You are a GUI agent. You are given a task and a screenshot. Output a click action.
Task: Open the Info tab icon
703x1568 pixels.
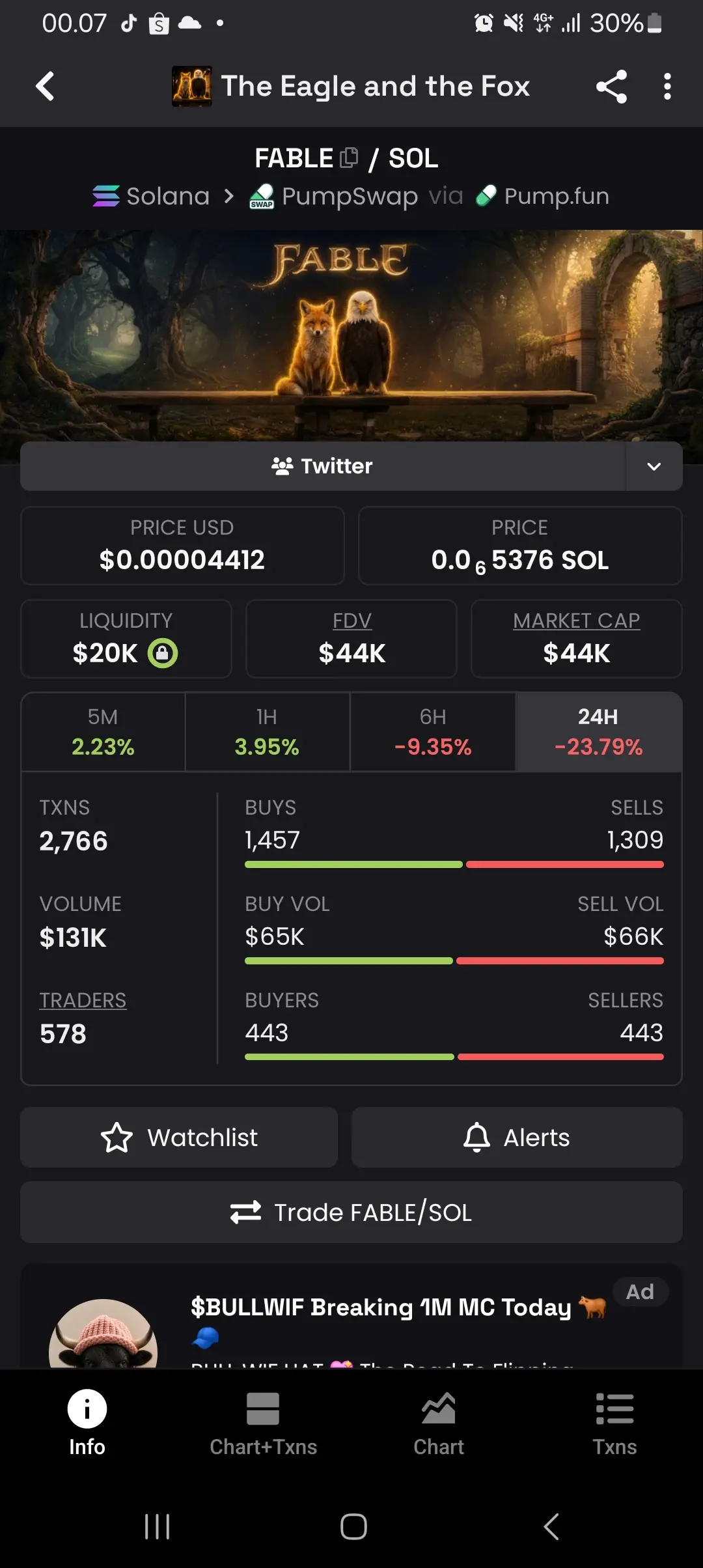[x=87, y=1409]
